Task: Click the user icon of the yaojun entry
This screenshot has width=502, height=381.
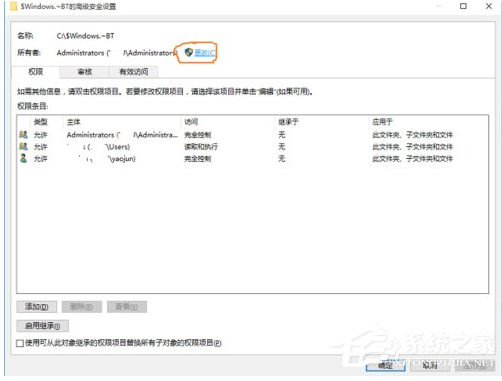Action: [23, 158]
